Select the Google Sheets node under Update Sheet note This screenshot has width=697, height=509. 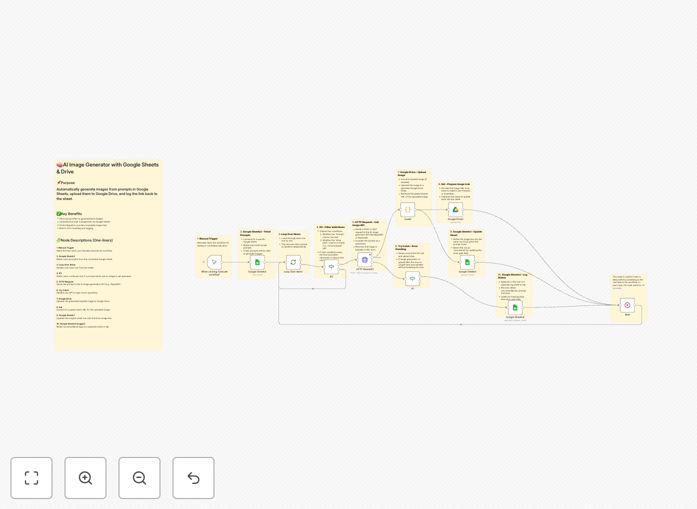[x=467, y=262]
